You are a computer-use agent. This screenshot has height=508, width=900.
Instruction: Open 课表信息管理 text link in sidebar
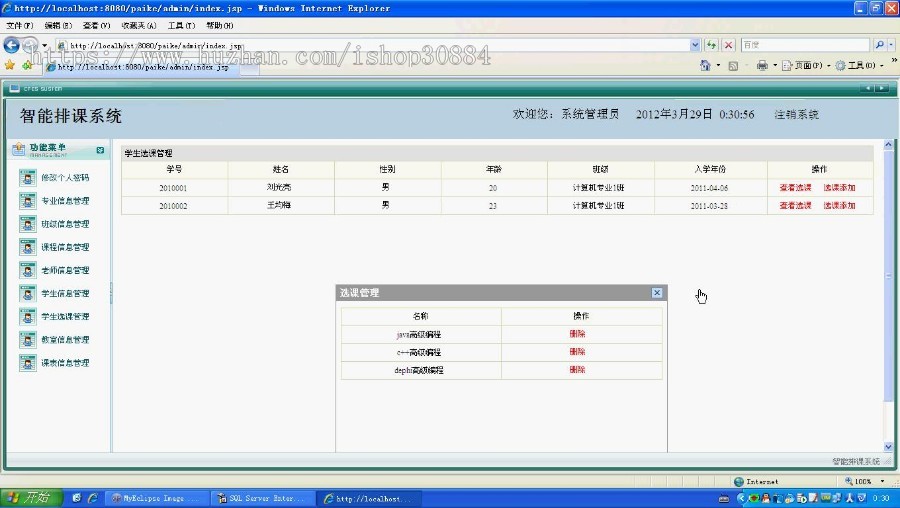tap(65, 363)
